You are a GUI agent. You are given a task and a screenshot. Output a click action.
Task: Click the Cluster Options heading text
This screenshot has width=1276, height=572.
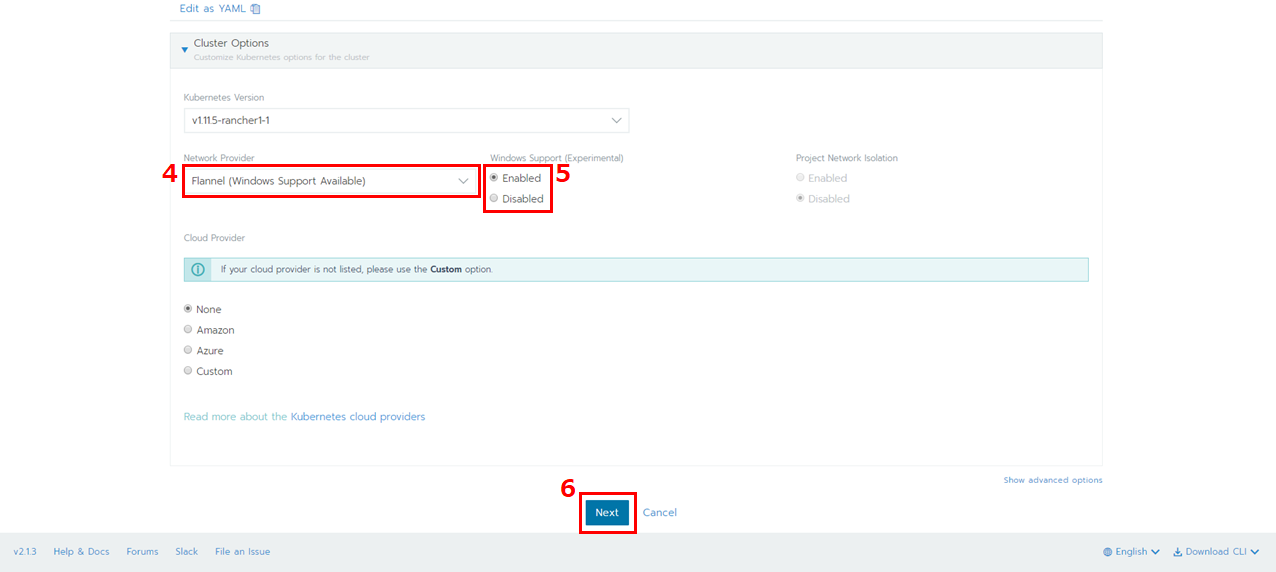(231, 43)
